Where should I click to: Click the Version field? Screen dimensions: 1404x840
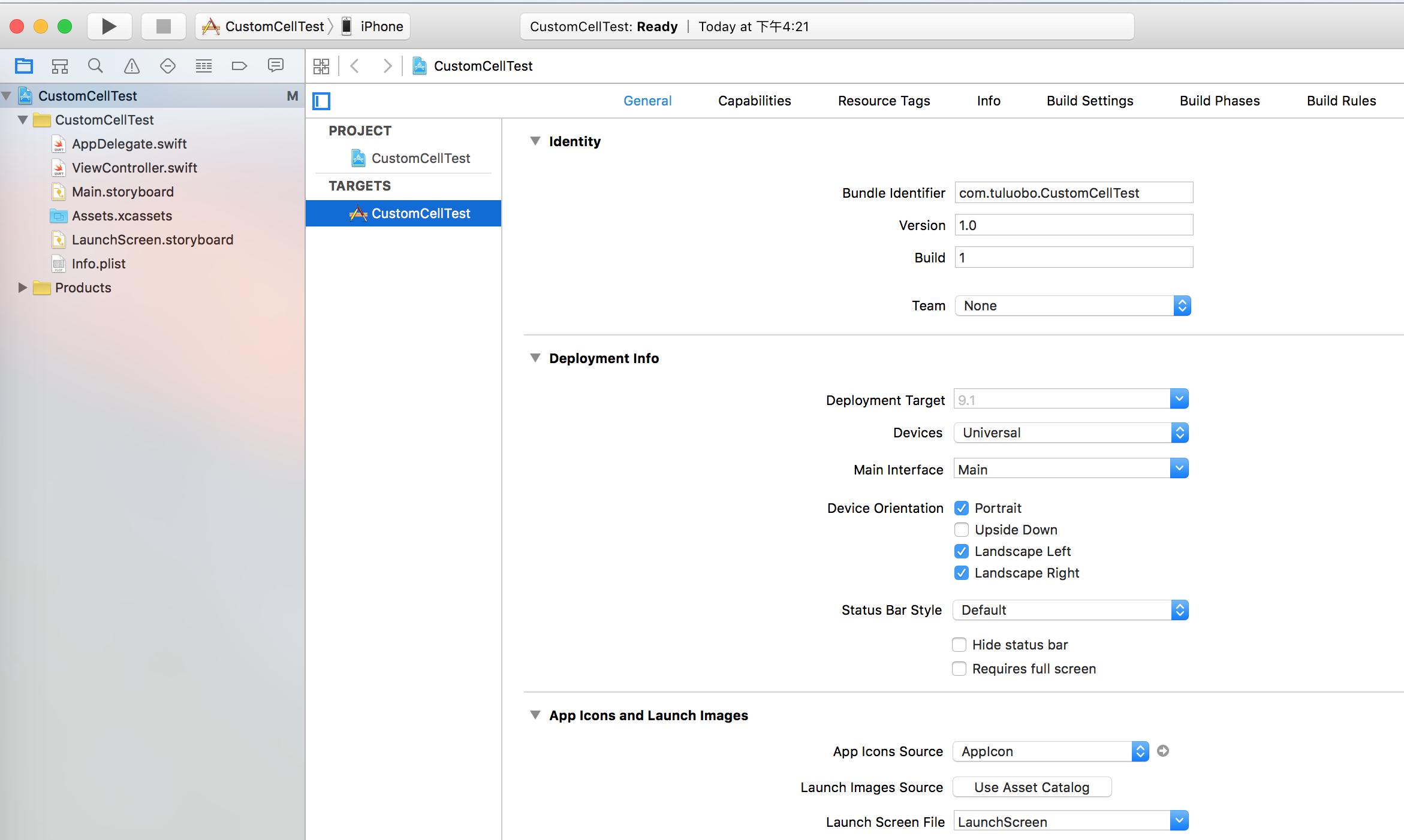(x=1074, y=225)
